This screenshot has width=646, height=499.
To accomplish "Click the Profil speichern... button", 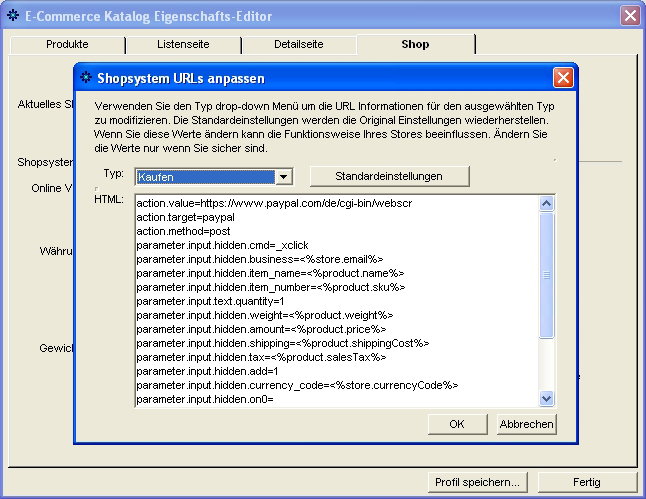I will (x=478, y=482).
